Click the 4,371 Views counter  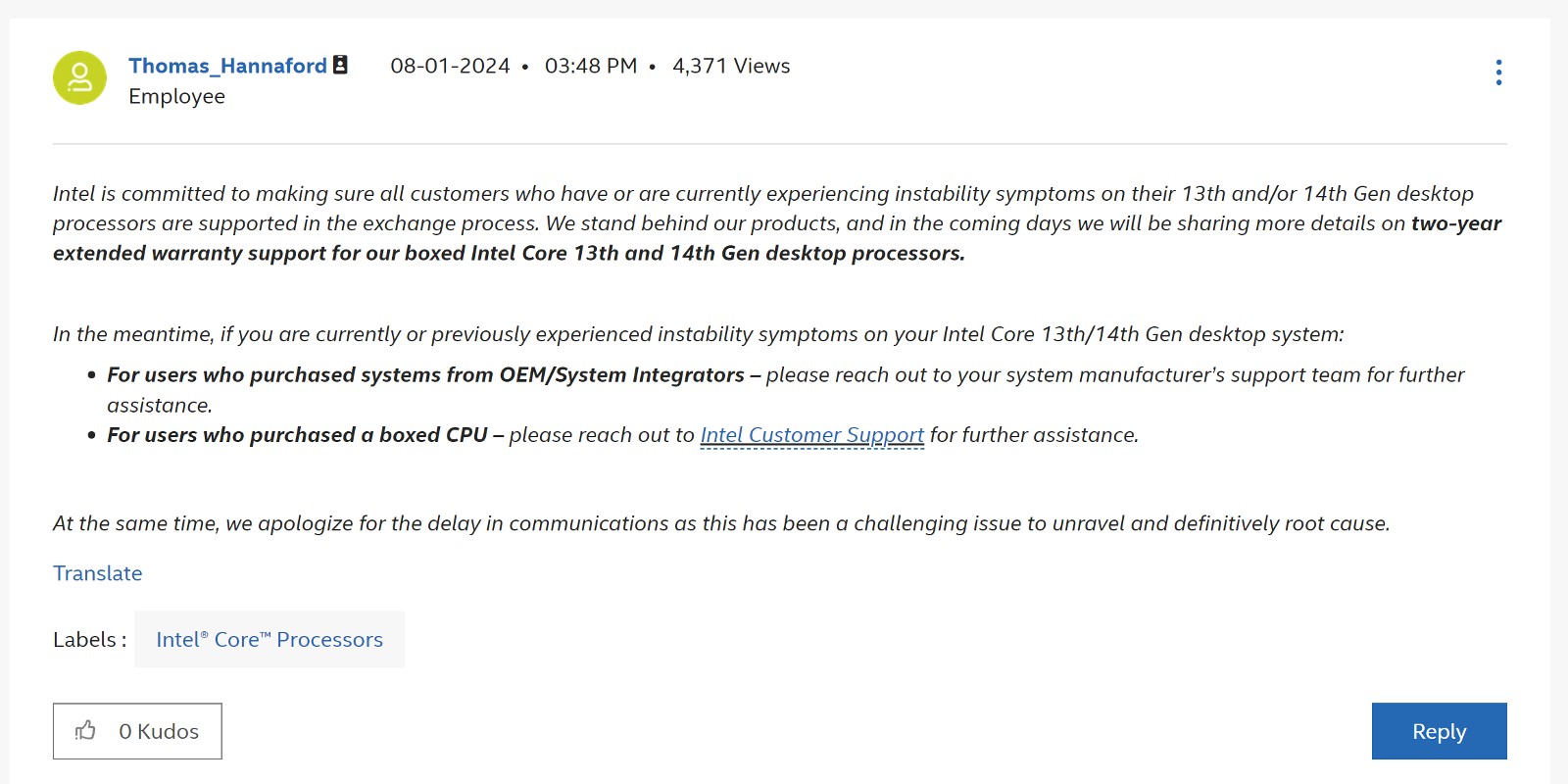[731, 66]
